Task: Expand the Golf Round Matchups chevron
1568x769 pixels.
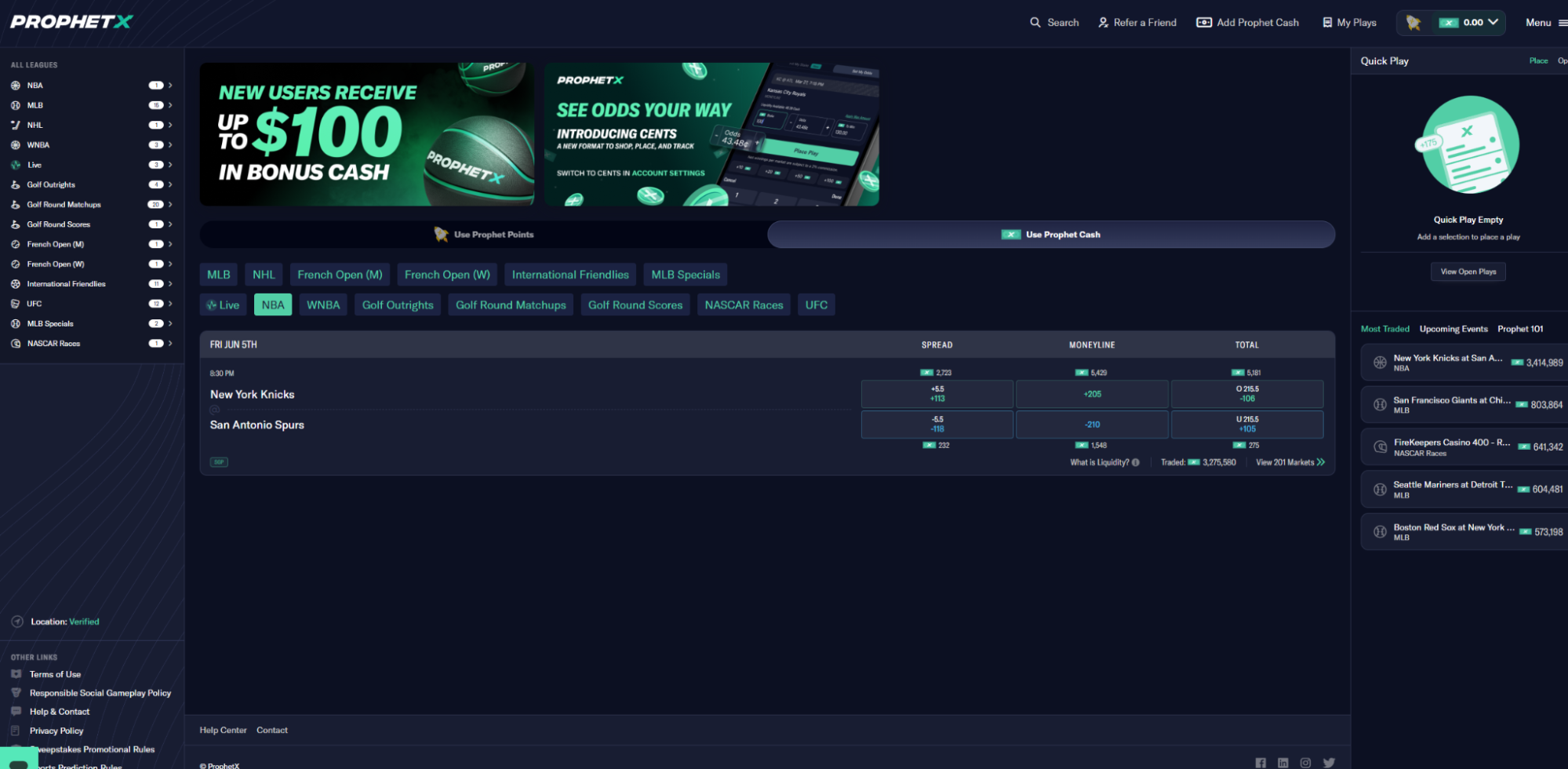Action: (170, 205)
